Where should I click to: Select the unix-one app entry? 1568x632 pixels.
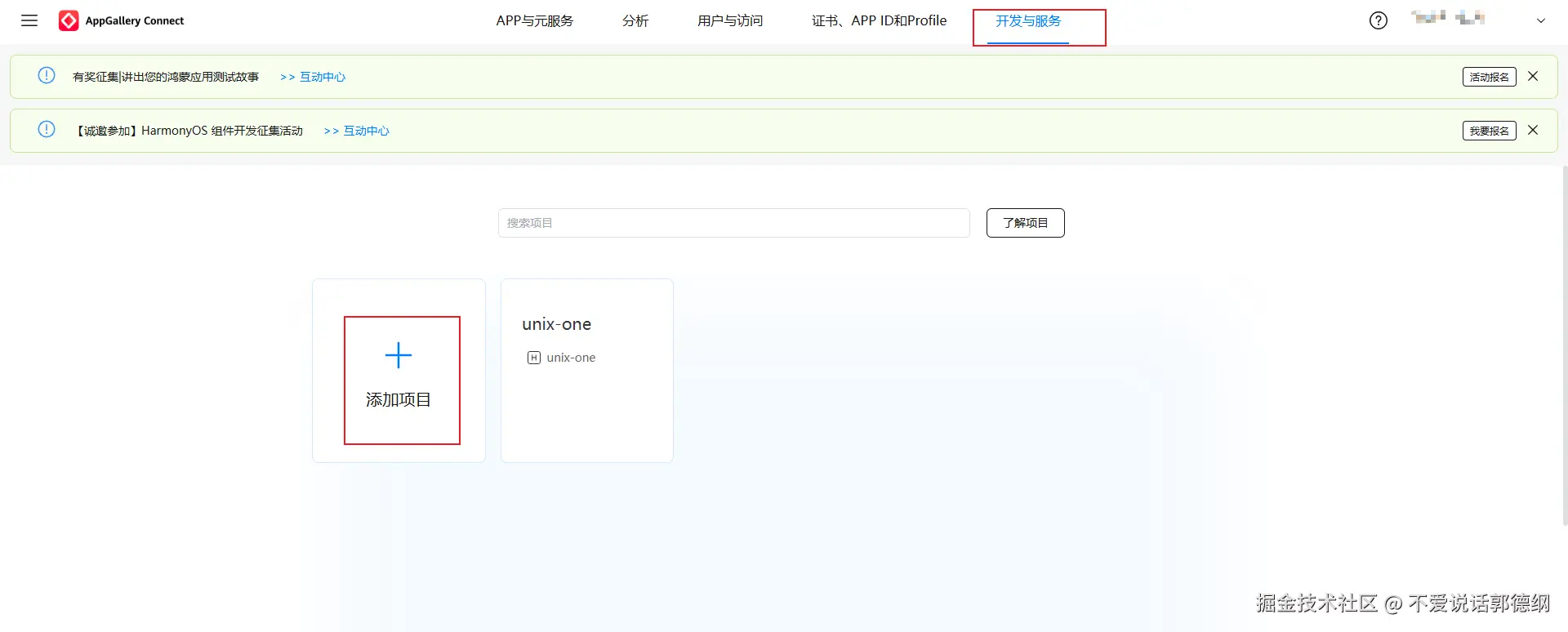coord(571,358)
